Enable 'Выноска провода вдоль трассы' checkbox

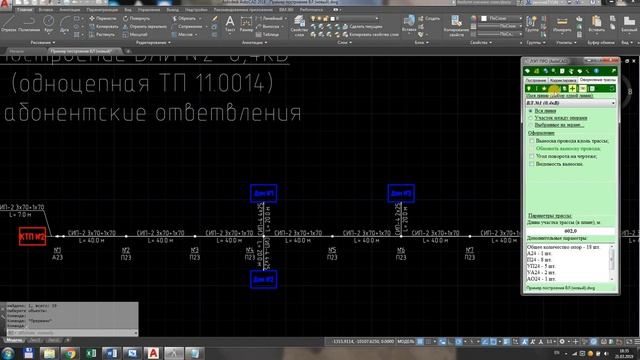click(x=531, y=141)
